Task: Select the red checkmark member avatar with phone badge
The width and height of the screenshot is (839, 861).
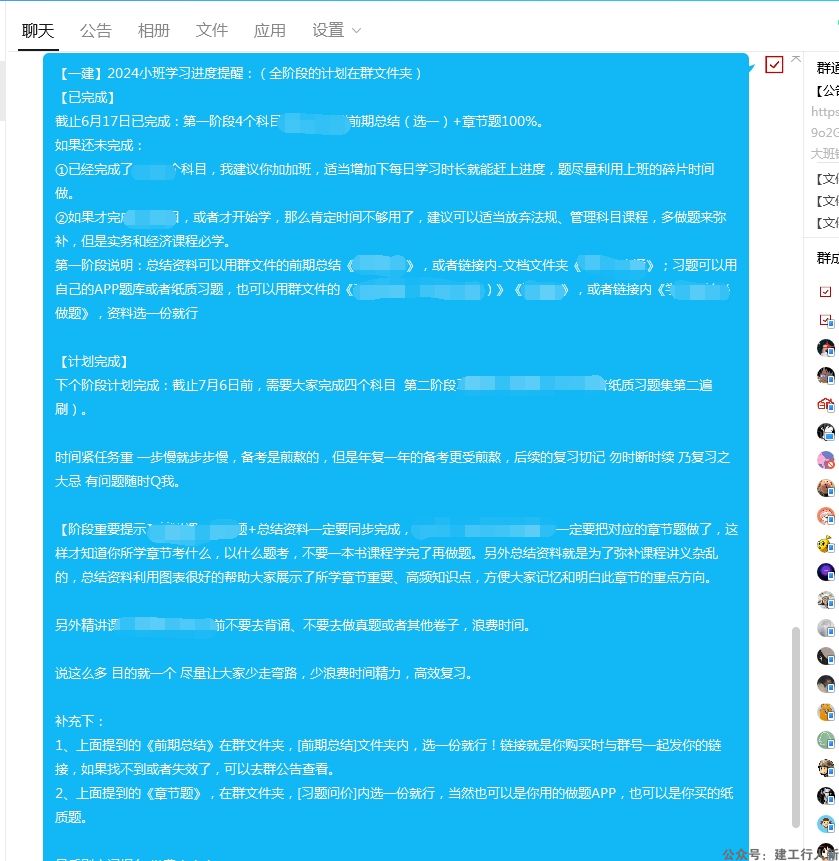Action: [x=826, y=320]
